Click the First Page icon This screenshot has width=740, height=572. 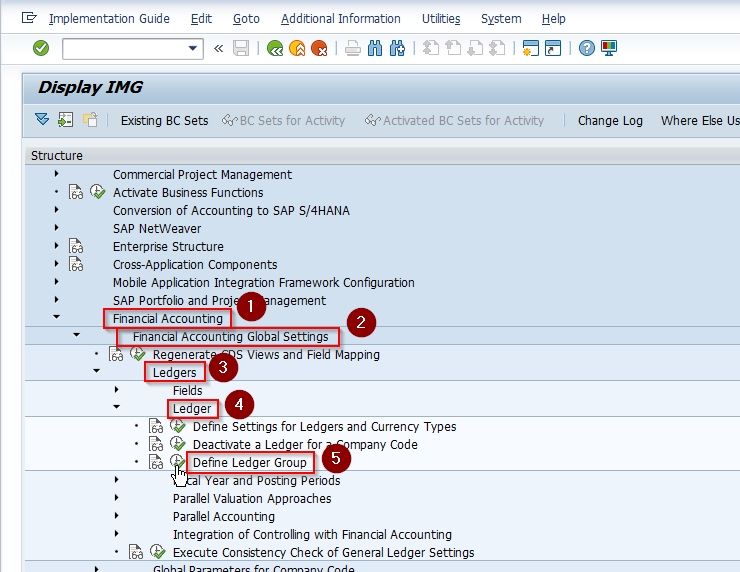tap(430, 48)
